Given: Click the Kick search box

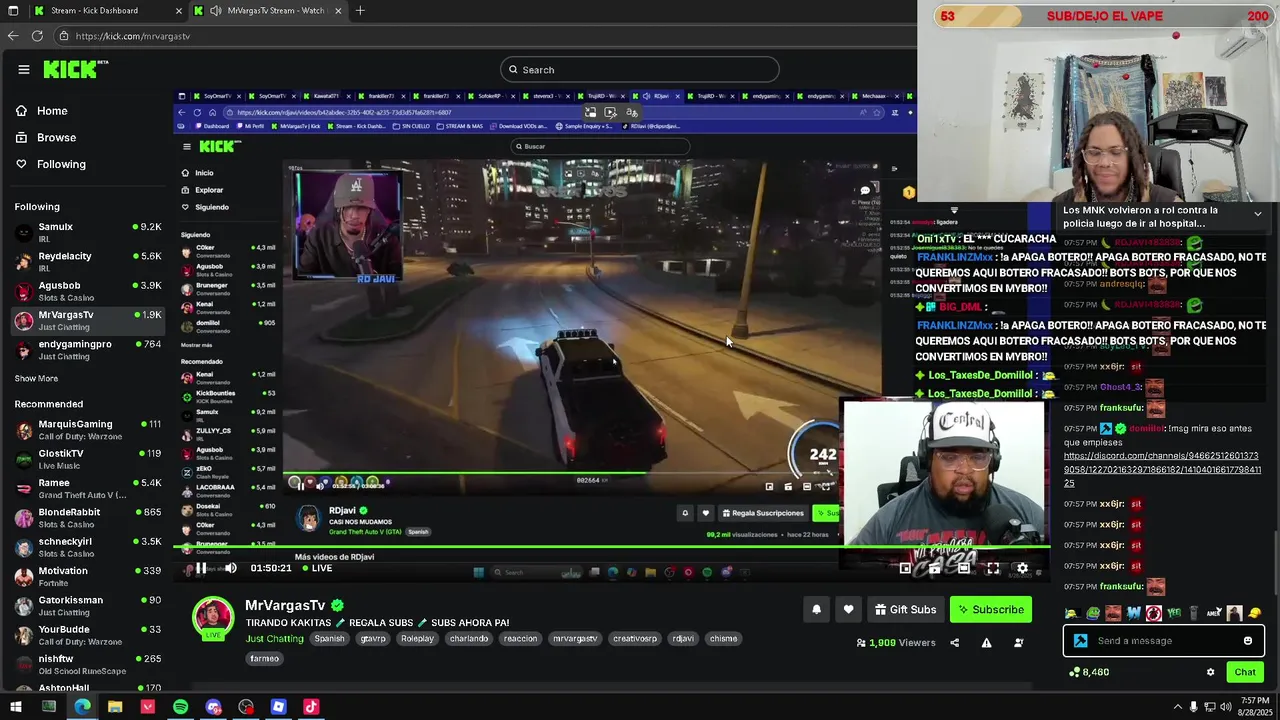Looking at the screenshot, I should [640, 69].
